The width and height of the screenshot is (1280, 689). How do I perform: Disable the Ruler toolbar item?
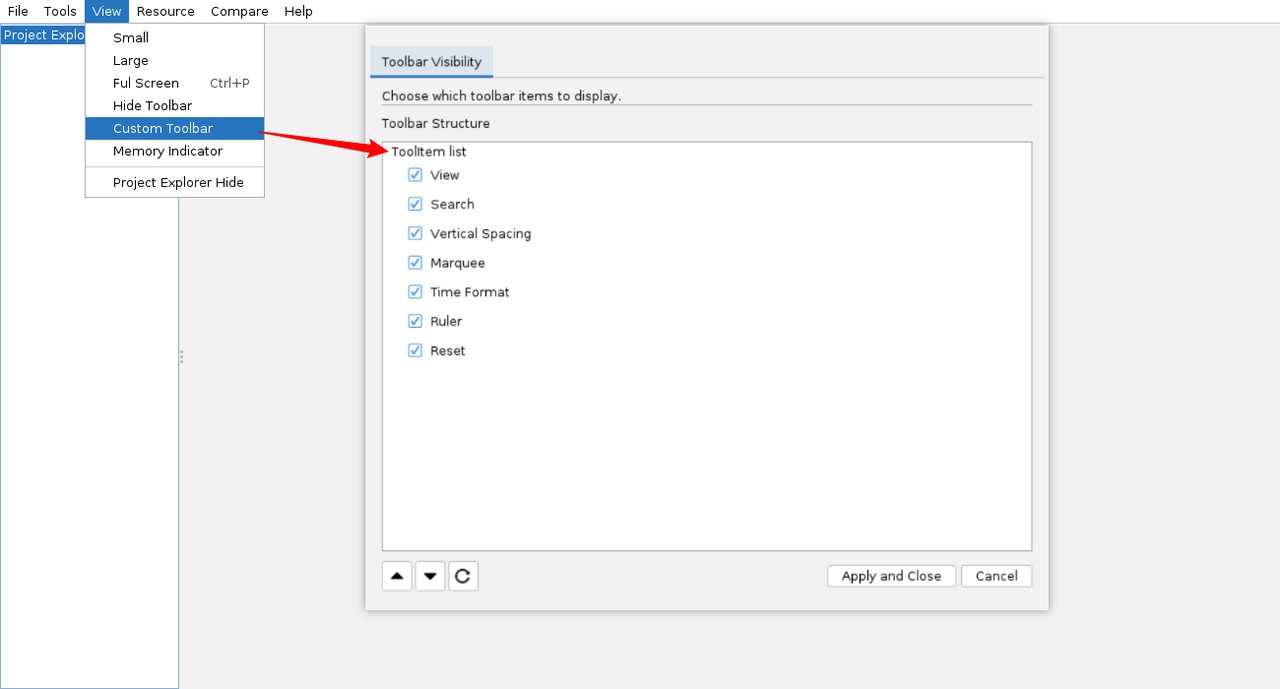tap(415, 321)
